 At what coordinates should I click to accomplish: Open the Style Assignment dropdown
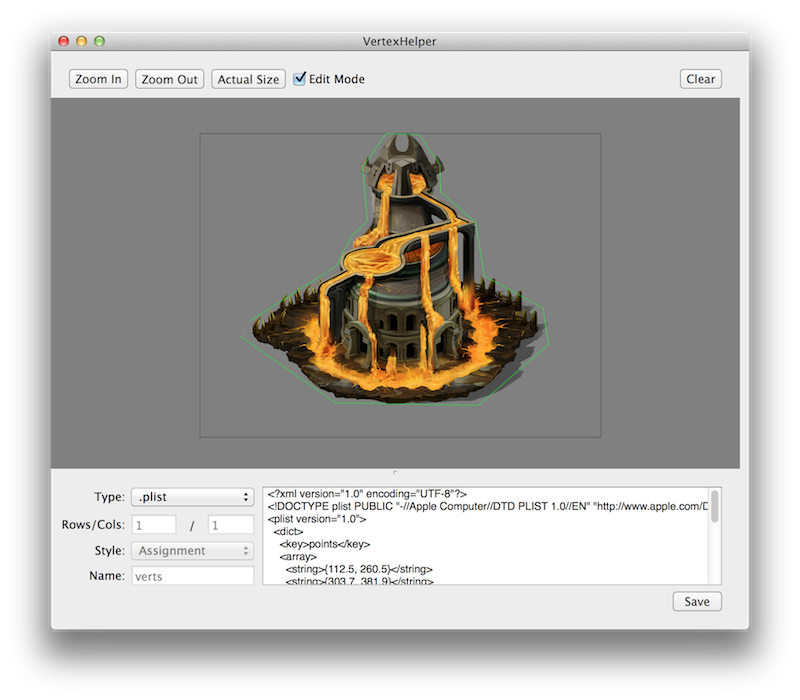click(x=192, y=550)
